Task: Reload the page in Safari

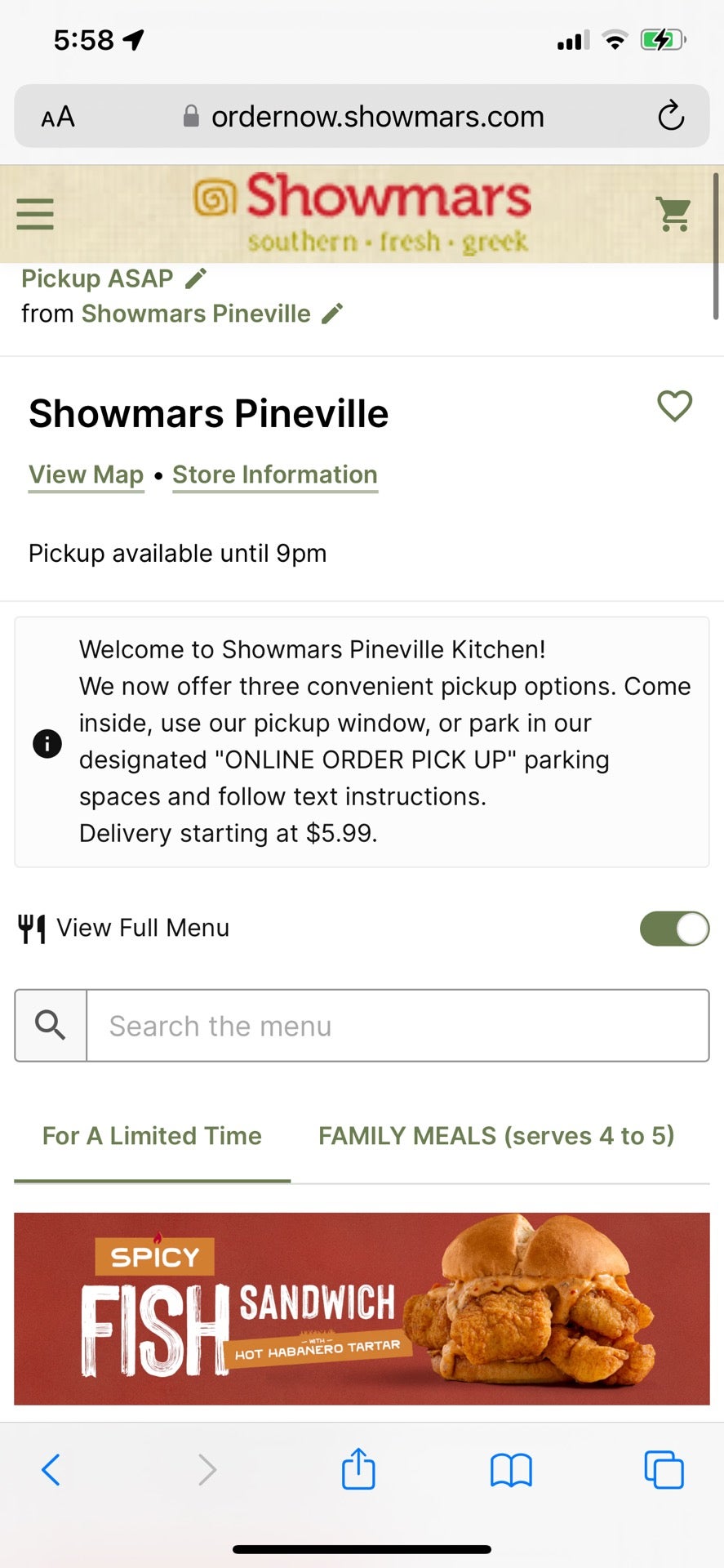Action: tap(671, 116)
